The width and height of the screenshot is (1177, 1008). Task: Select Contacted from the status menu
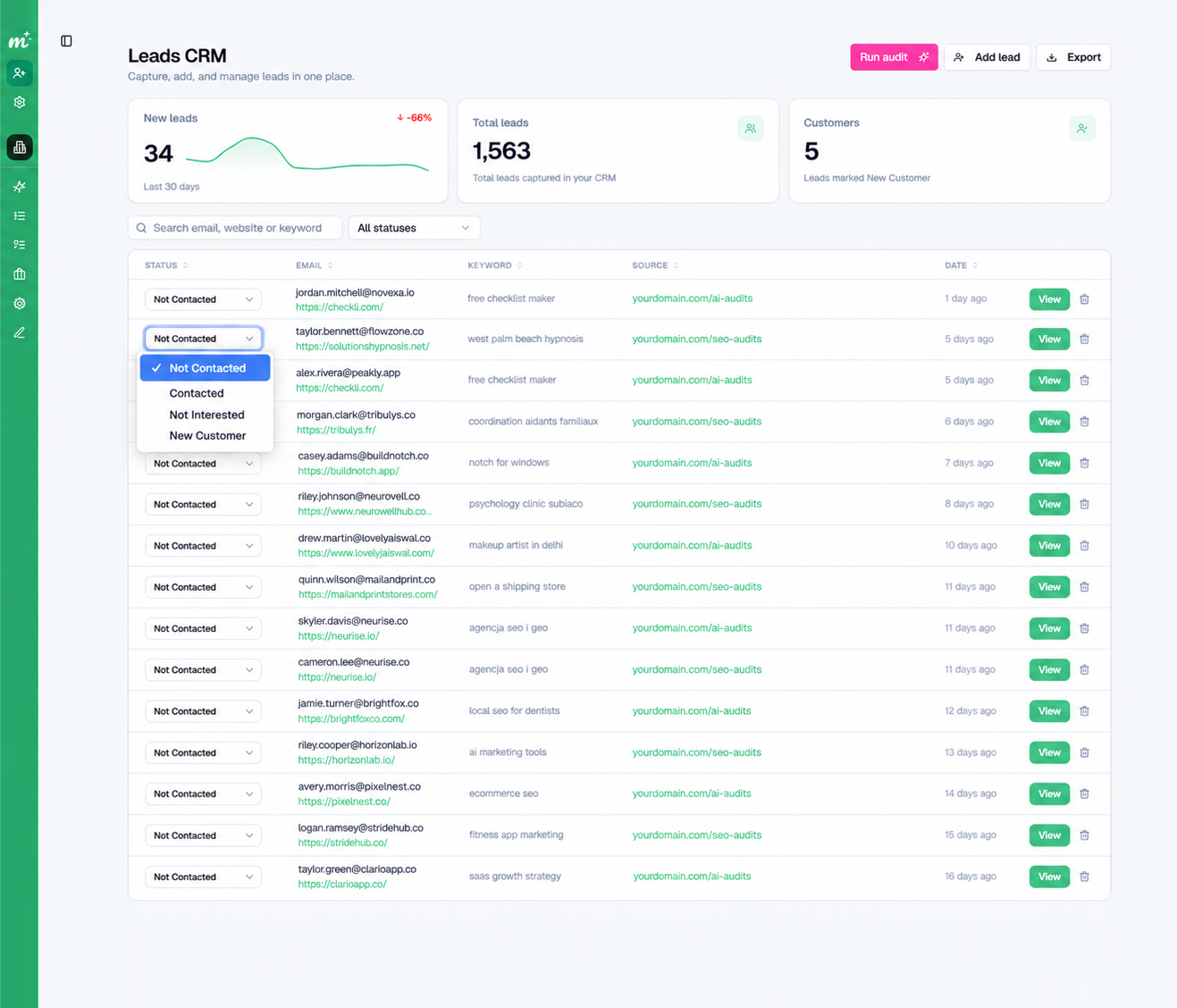pos(205,393)
